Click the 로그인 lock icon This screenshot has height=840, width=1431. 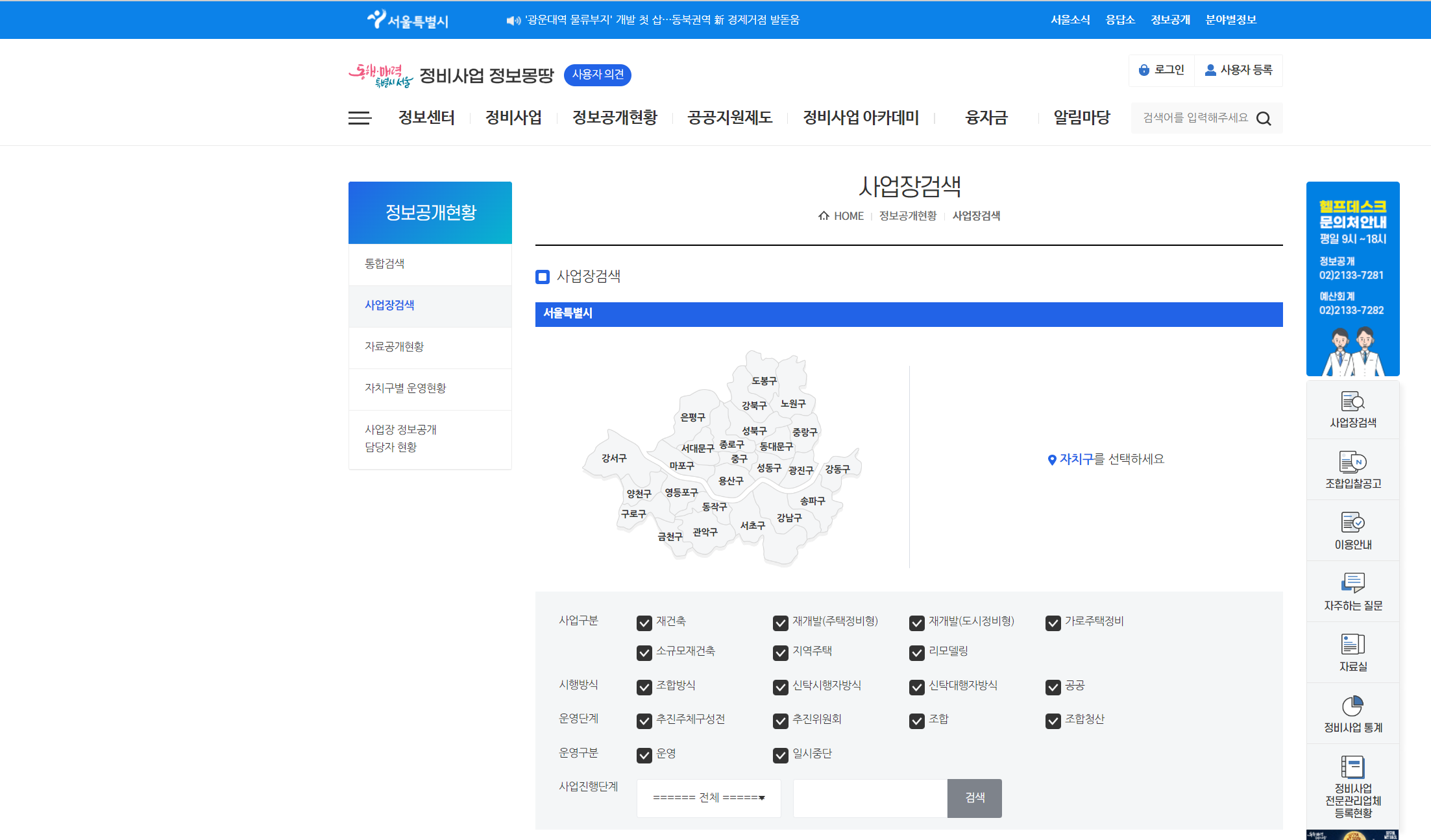pyautogui.click(x=1144, y=70)
